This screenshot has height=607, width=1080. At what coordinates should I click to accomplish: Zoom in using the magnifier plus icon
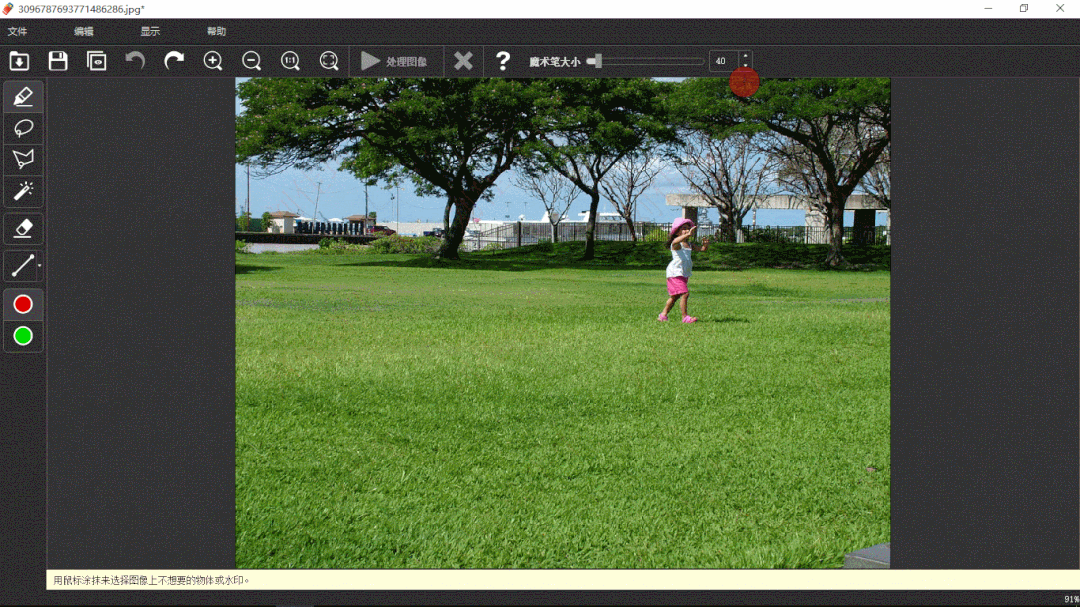click(x=213, y=61)
